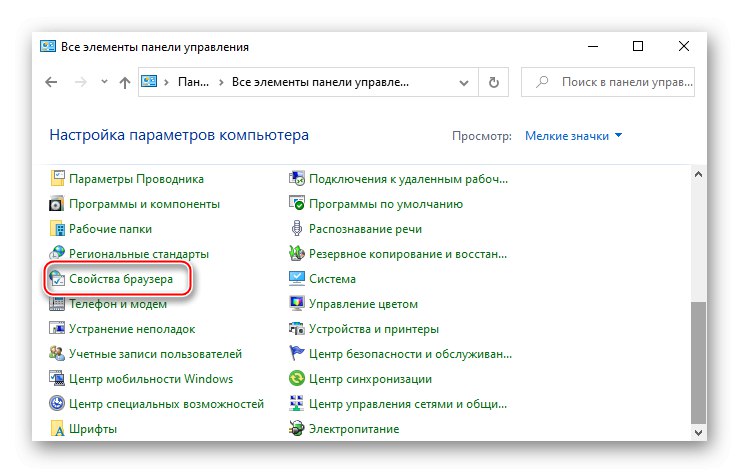Click the Forward navigation arrow
The image size is (739, 473).
tap(81, 82)
